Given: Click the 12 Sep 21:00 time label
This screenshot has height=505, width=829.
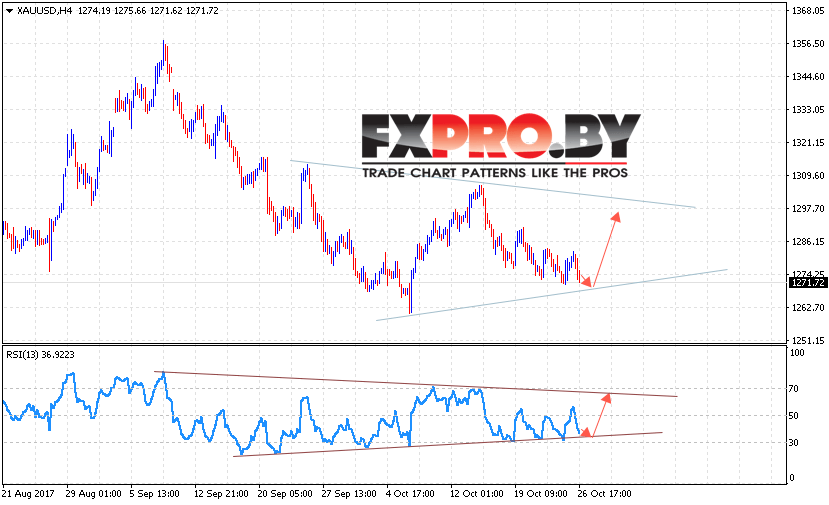Looking at the screenshot, I should [221, 493].
